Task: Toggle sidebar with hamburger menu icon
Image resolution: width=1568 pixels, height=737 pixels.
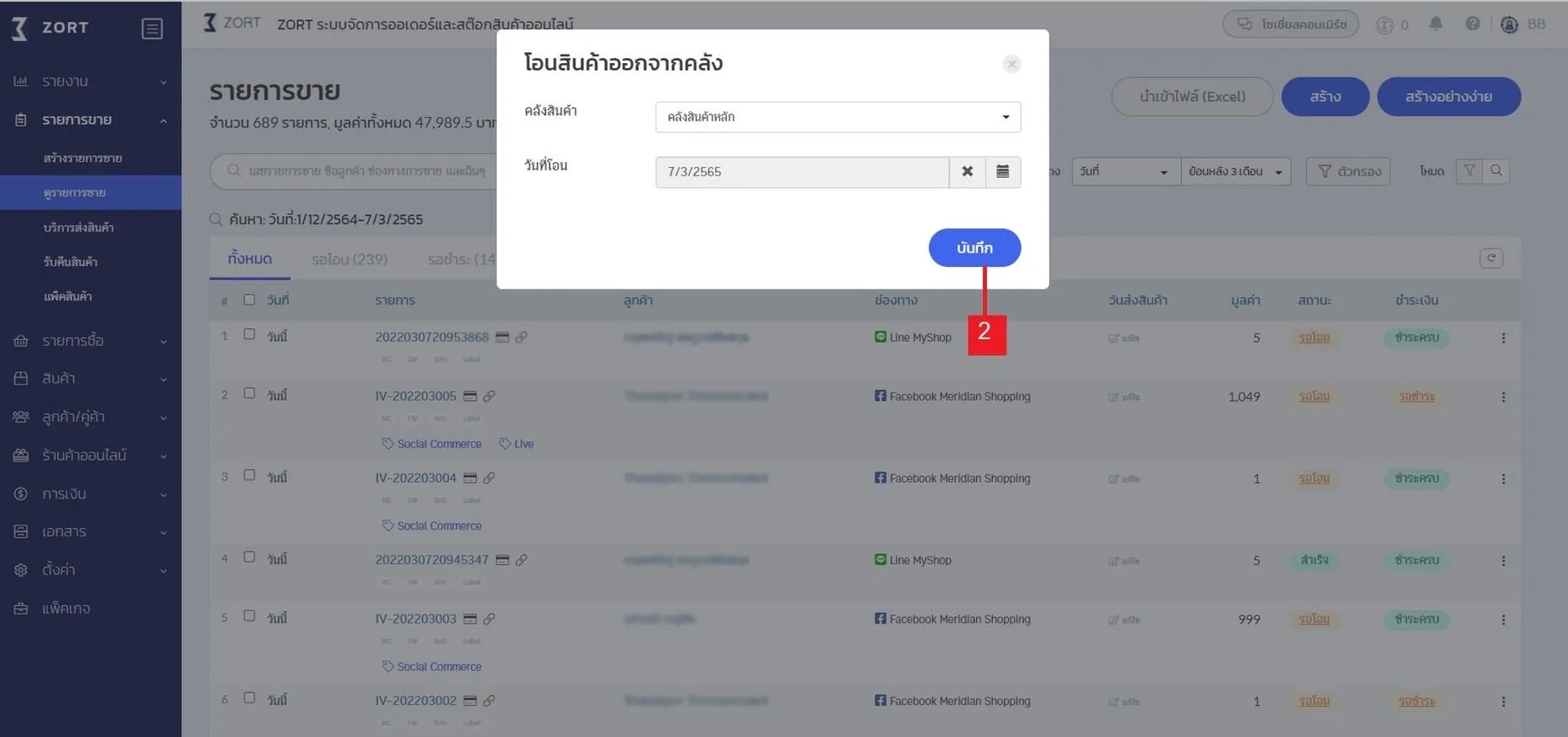Action: (152, 29)
